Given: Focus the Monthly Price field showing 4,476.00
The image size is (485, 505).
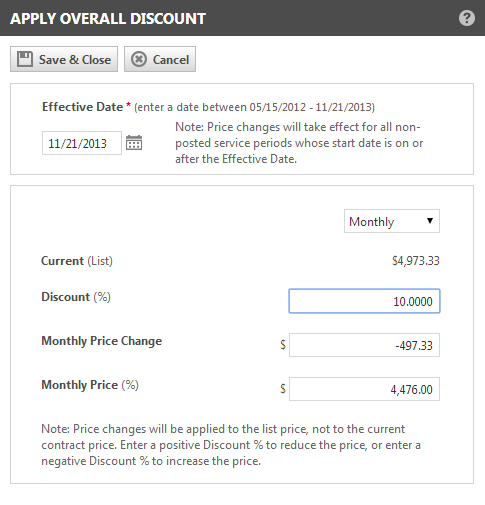Looking at the screenshot, I should (364, 389).
